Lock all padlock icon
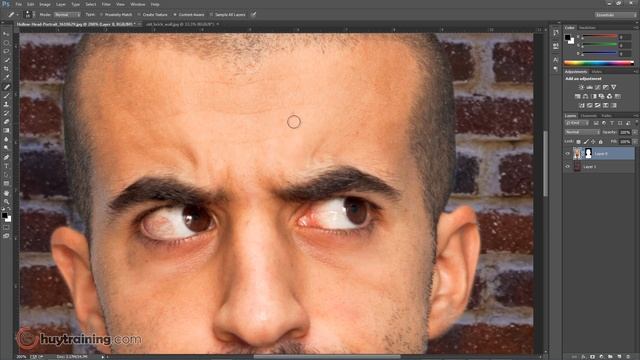 tap(600, 142)
